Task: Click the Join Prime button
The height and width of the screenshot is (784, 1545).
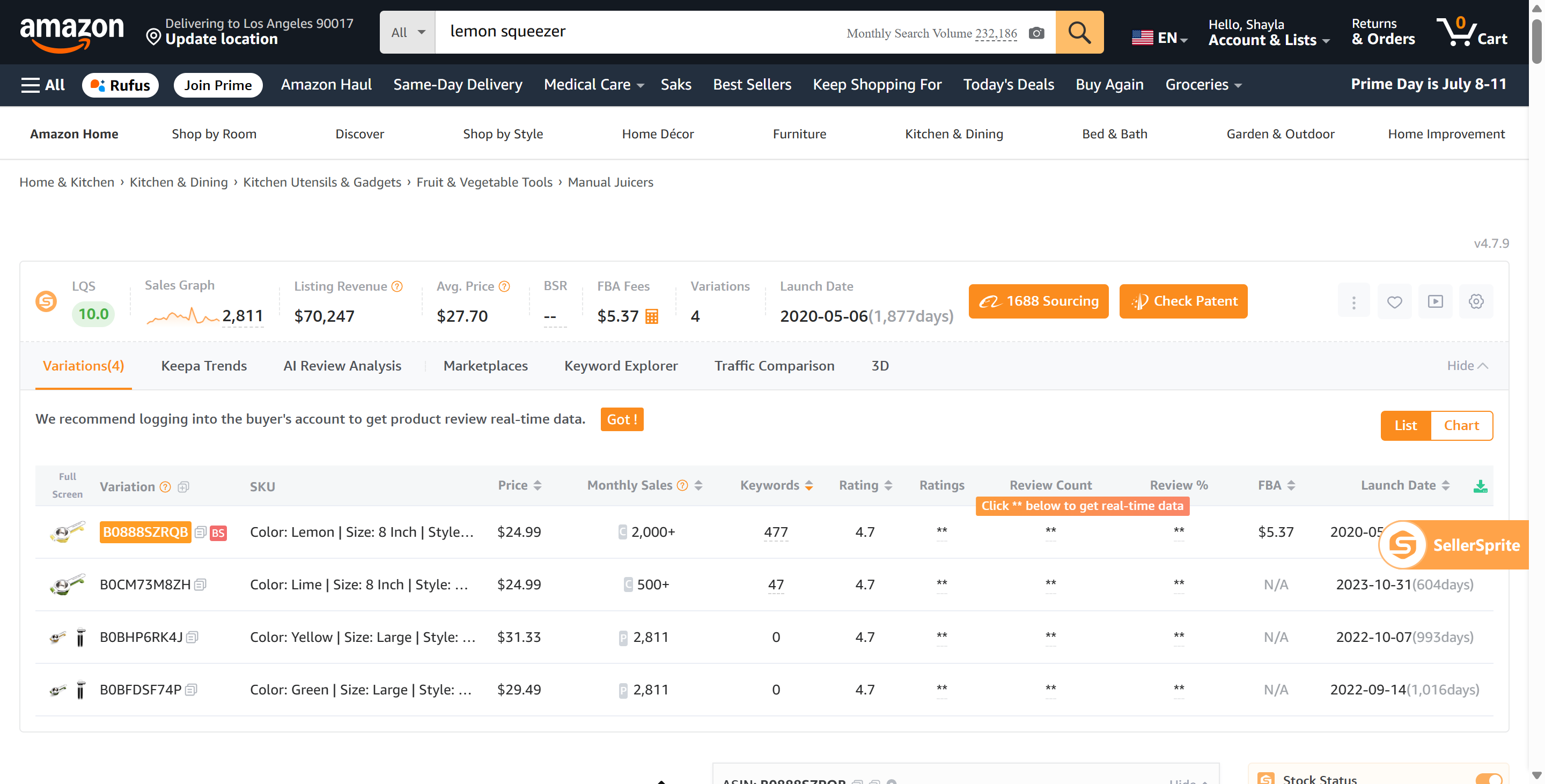Action: click(218, 85)
